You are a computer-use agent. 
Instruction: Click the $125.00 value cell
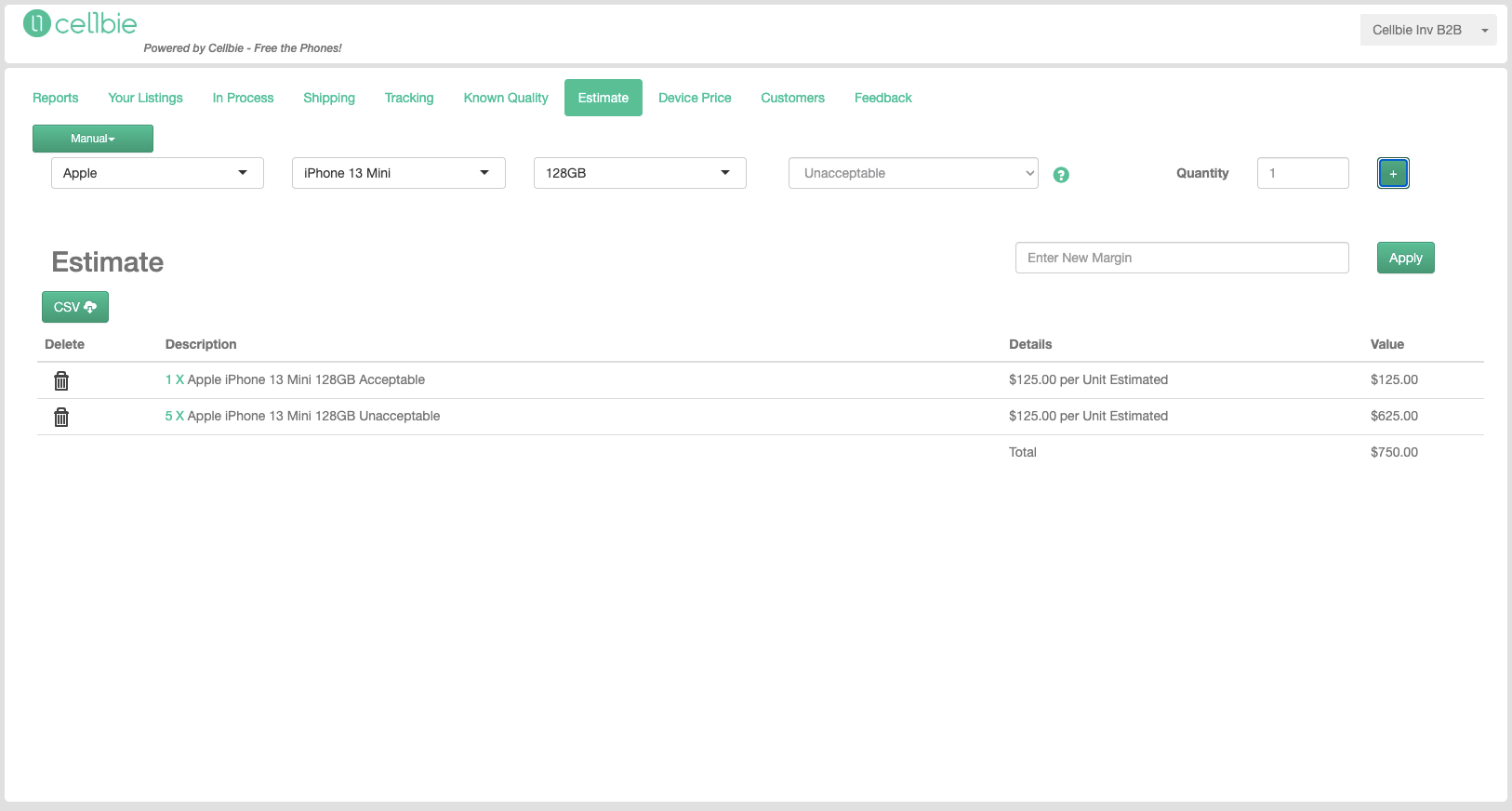pyautogui.click(x=1394, y=379)
